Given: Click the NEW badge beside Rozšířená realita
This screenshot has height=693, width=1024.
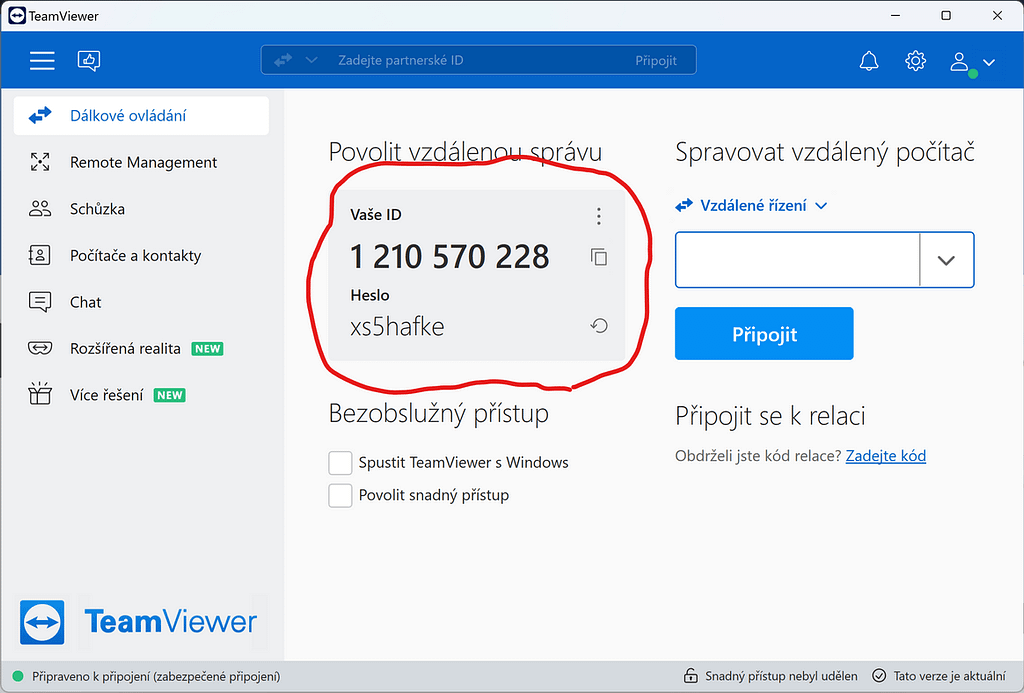Looking at the screenshot, I should (x=207, y=349).
